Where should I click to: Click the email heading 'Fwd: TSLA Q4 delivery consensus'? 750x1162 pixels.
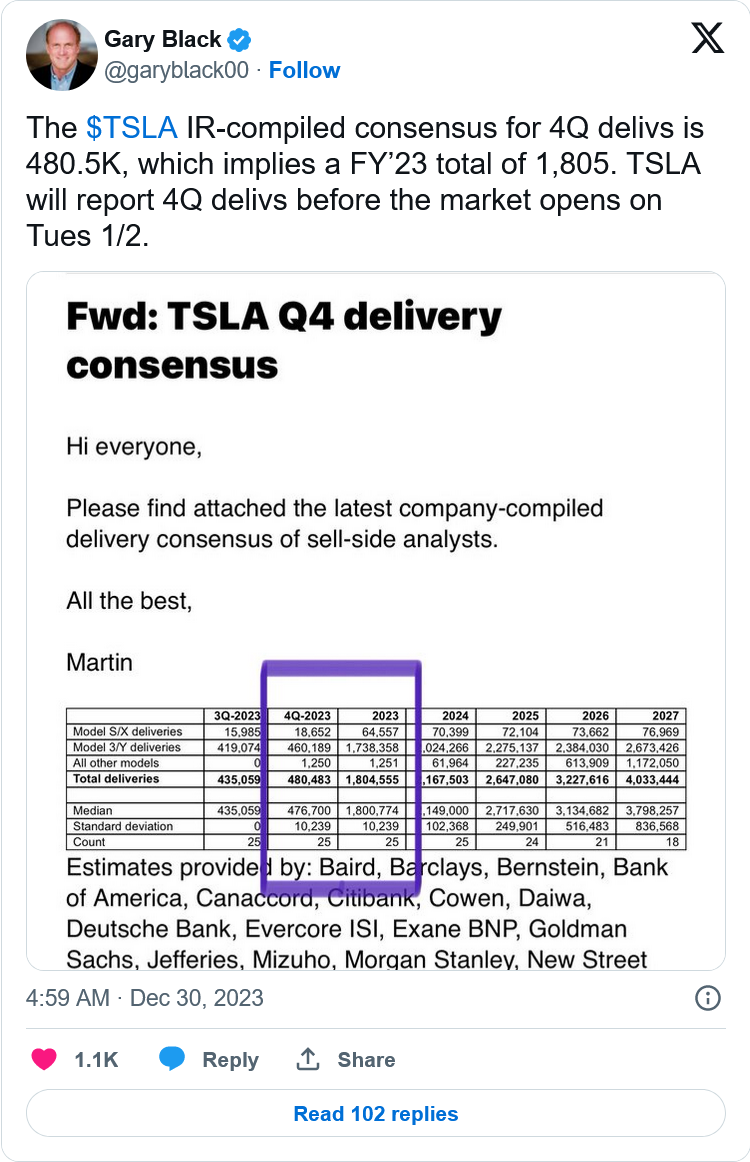284,340
